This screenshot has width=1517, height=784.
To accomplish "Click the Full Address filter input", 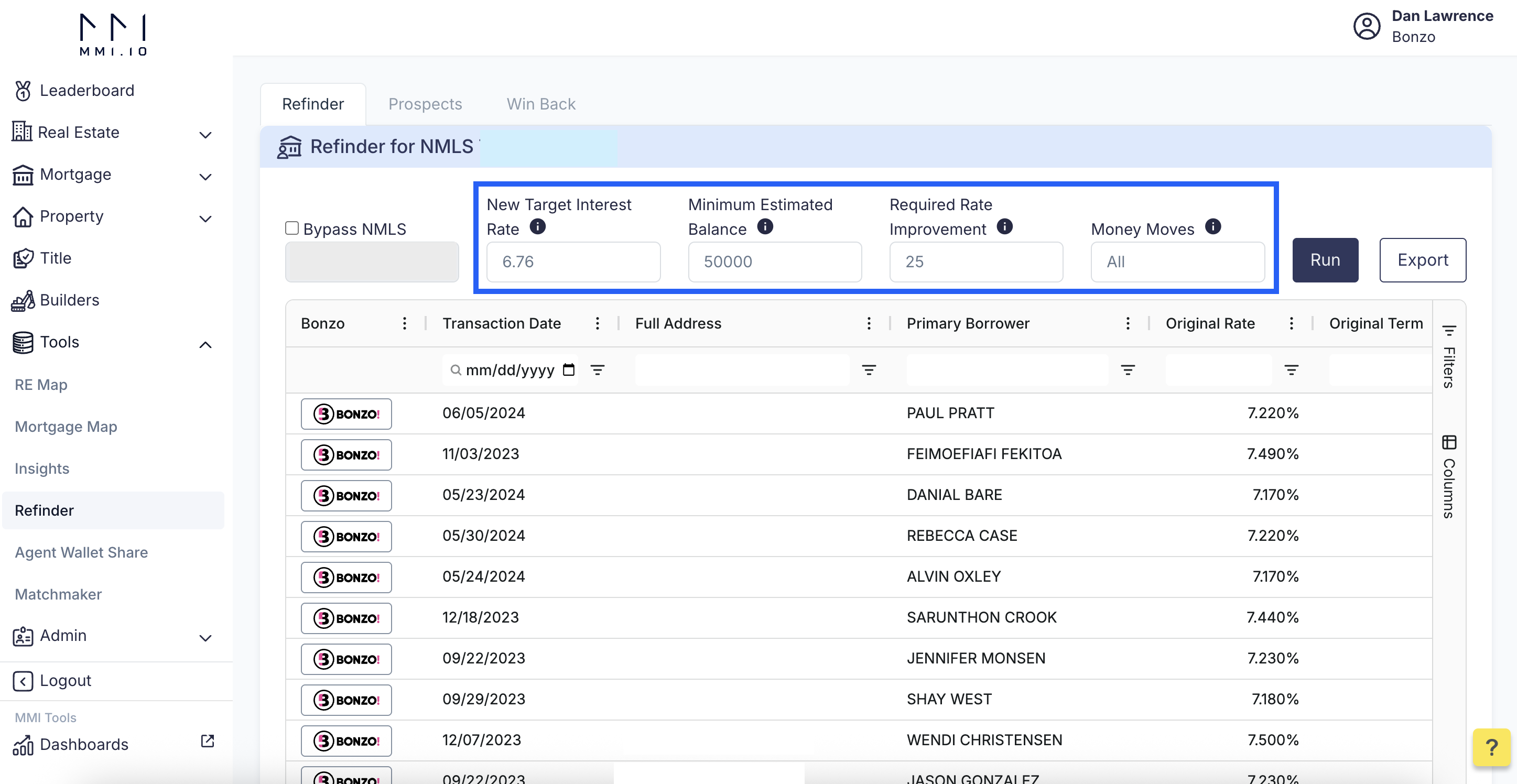I will click(742, 370).
